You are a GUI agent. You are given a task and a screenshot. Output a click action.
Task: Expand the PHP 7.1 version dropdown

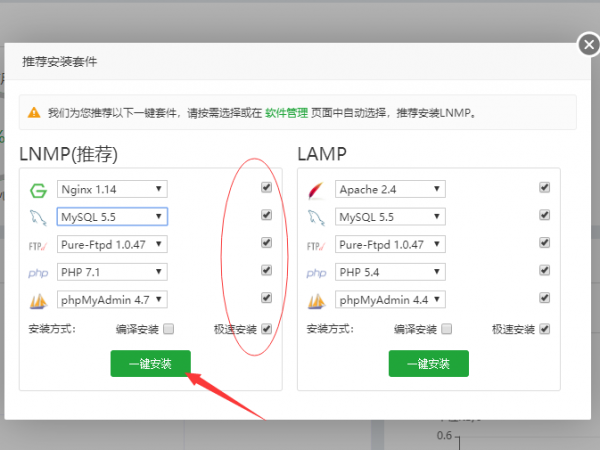tap(112, 272)
